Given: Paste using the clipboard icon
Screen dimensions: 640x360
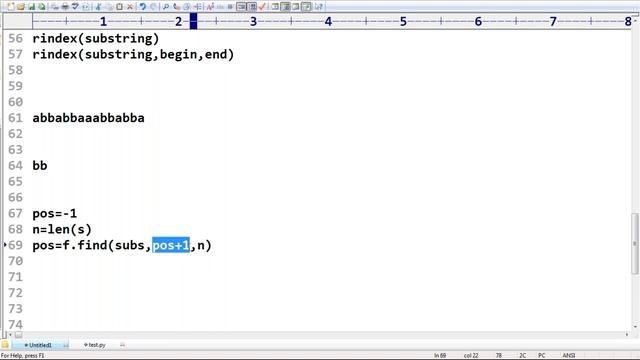Looking at the screenshot, I should pyautogui.click(x=119, y=7).
